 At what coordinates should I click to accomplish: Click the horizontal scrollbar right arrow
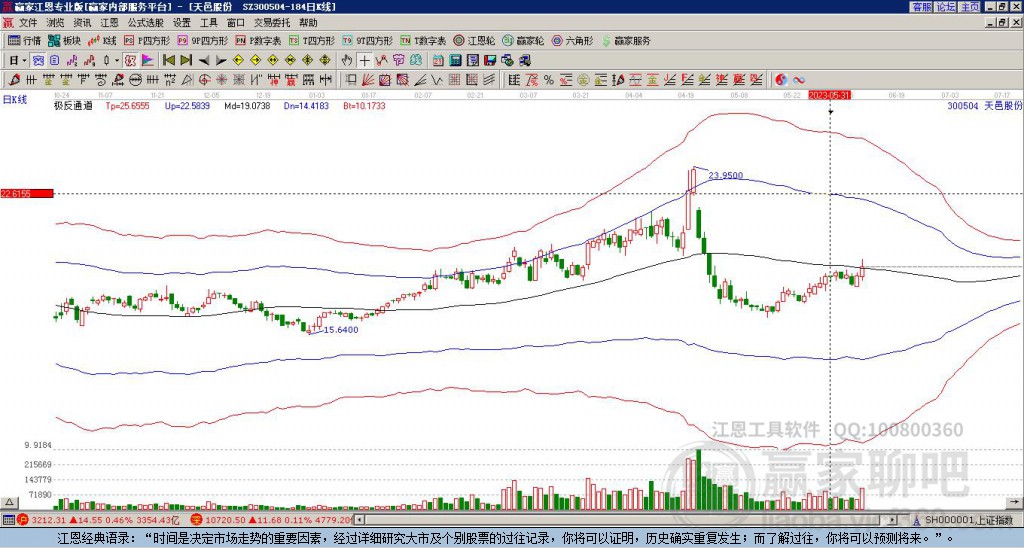[x=892, y=520]
